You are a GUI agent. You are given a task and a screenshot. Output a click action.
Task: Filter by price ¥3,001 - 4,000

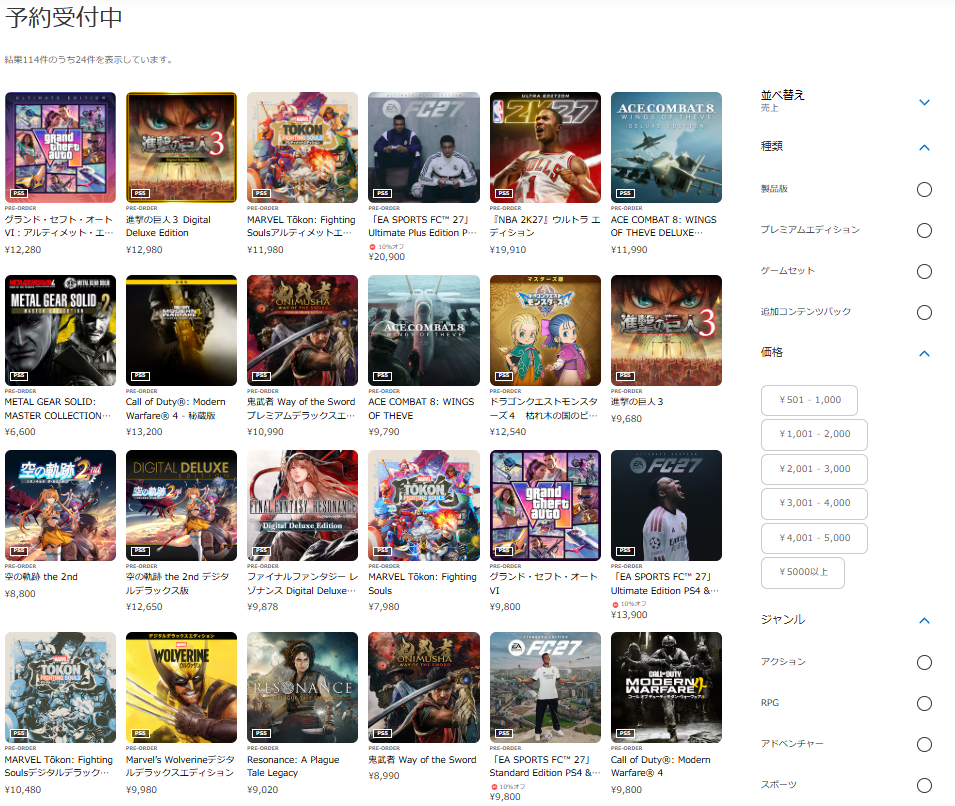pos(814,503)
